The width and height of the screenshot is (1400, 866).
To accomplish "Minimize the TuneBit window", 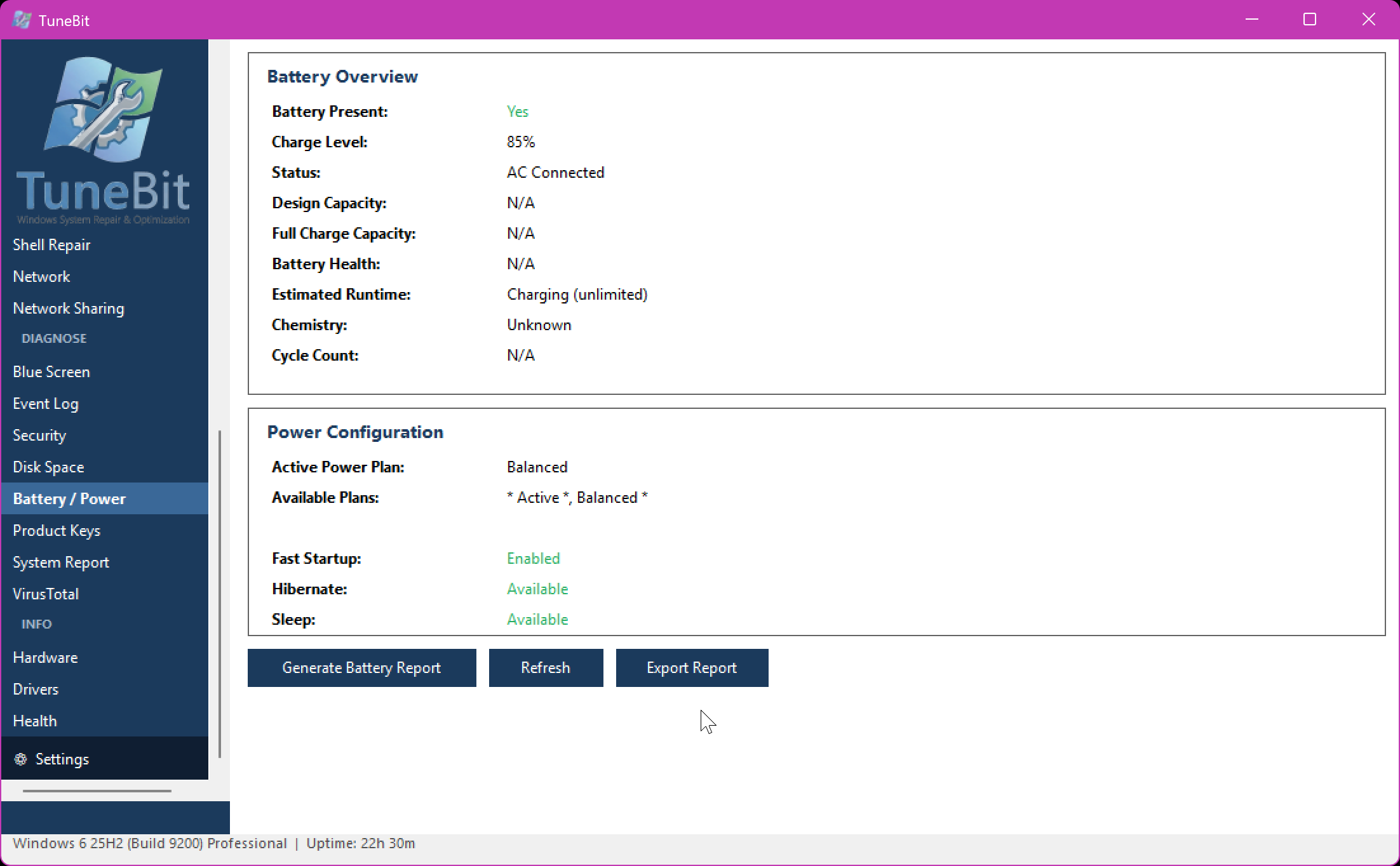I will (x=1252, y=20).
